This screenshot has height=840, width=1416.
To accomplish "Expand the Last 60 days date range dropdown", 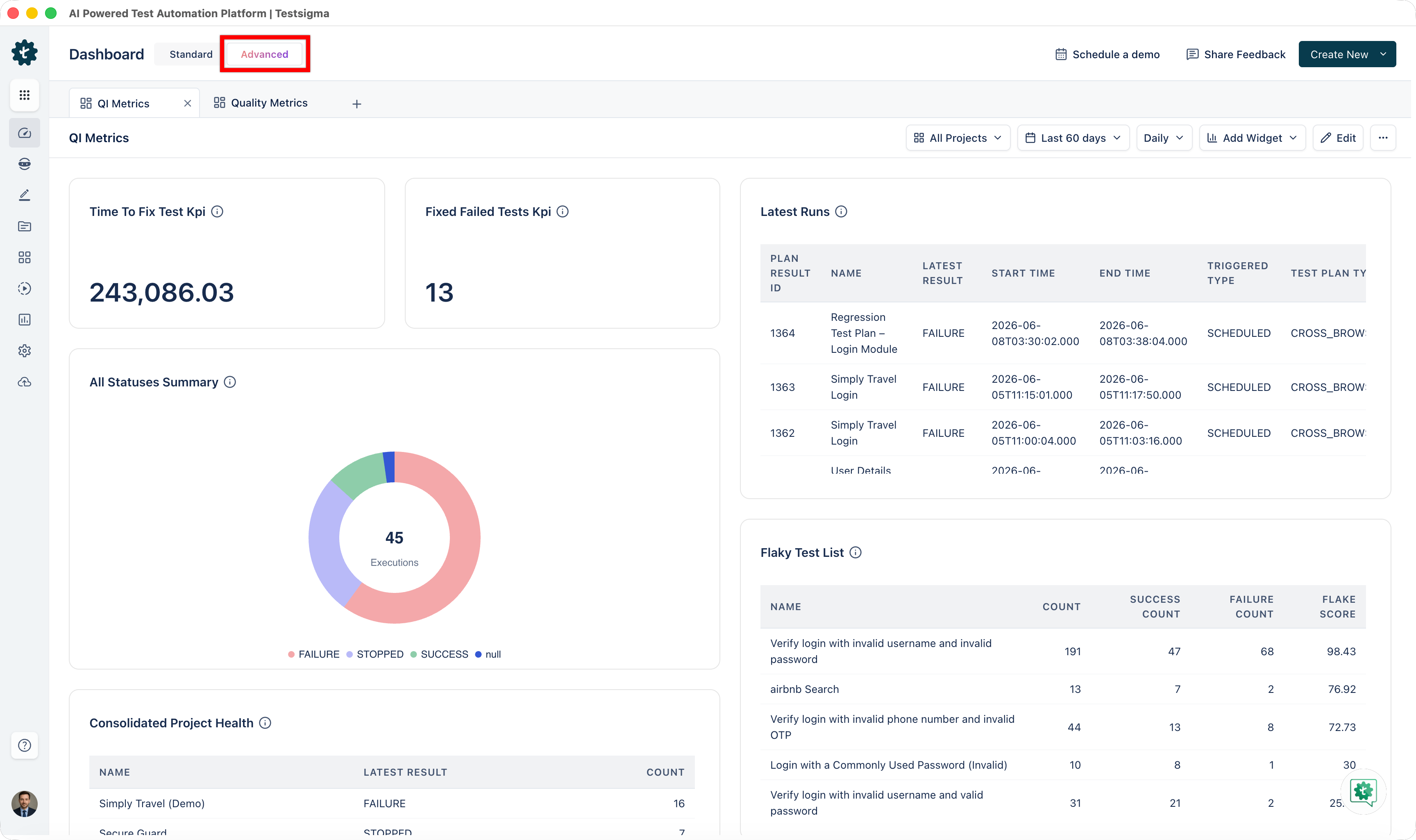I will click(x=1073, y=138).
